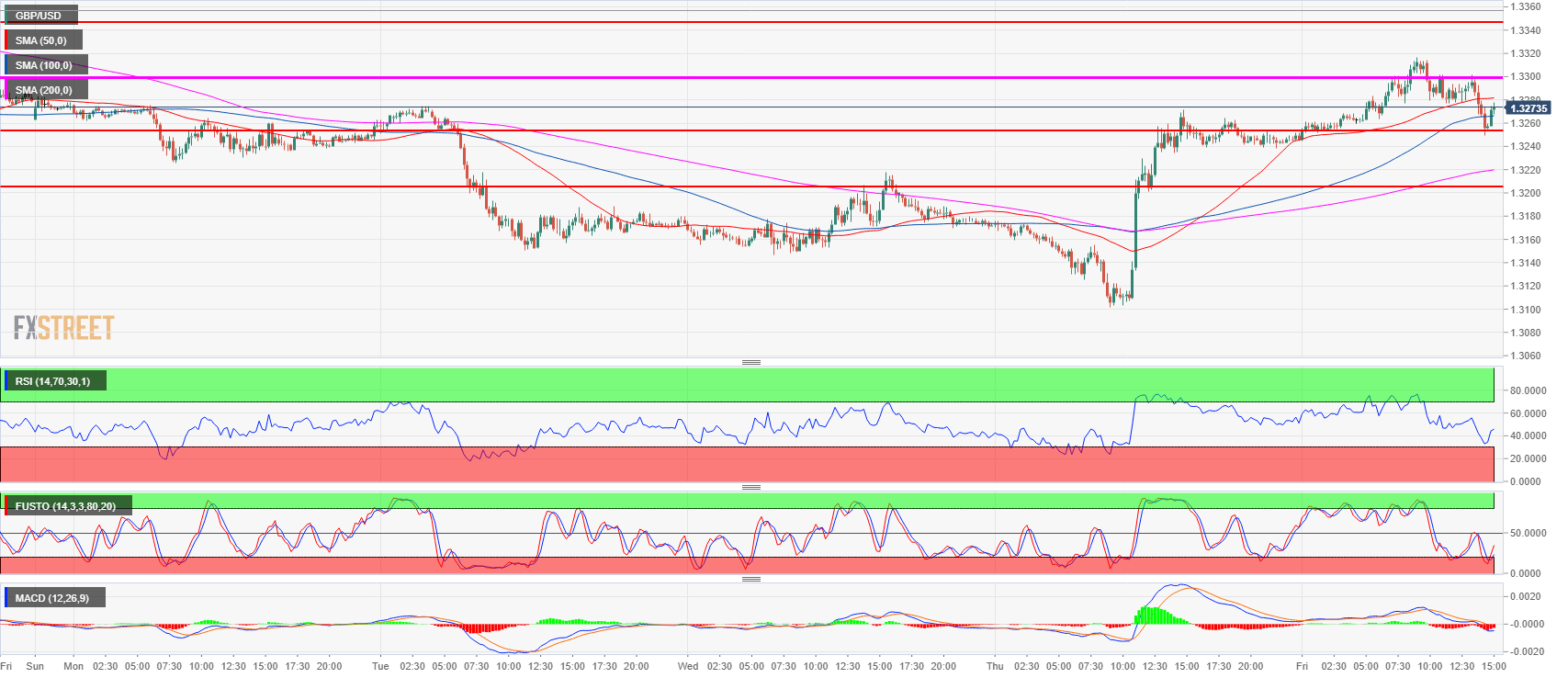Grab the divider handle between RSI and FUSTO panes
This screenshot has height=678, width=1568.
pyautogui.click(x=750, y=487)
